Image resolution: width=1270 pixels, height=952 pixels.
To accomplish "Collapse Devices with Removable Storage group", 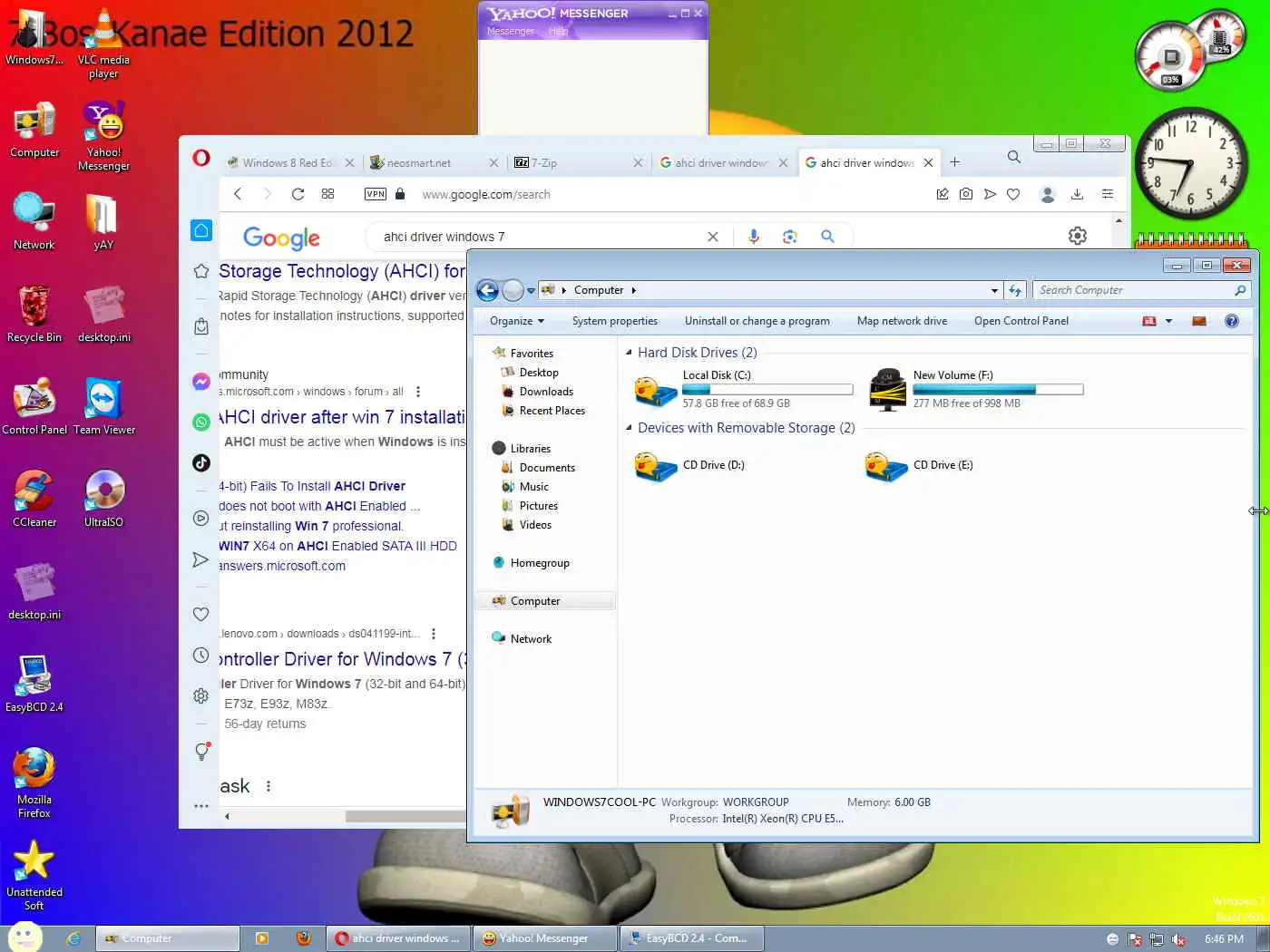I will (x=630, y=427).
